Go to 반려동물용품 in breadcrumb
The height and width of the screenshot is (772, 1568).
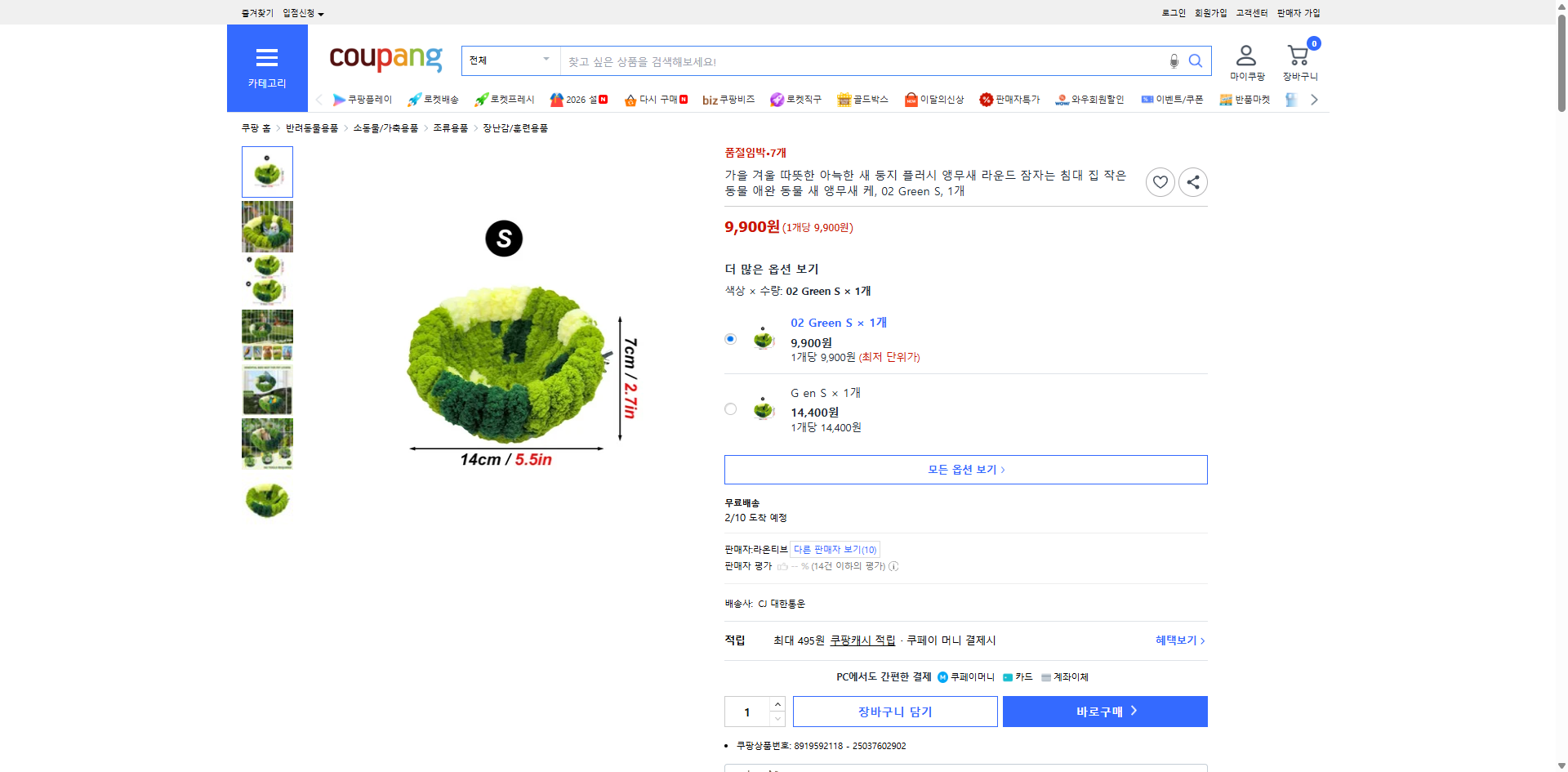[x=313, y=128]
